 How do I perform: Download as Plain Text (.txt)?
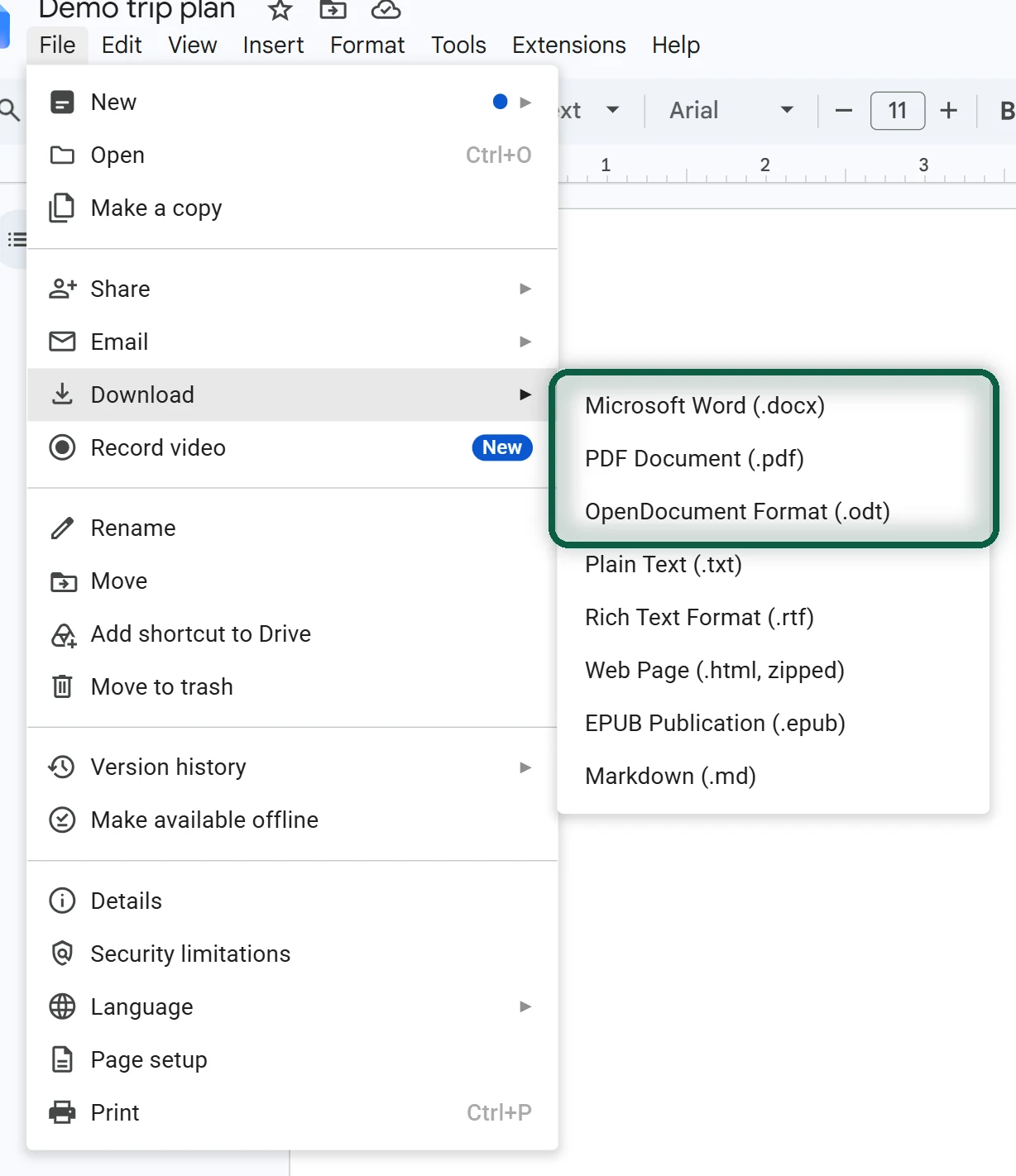click(773, 564)
